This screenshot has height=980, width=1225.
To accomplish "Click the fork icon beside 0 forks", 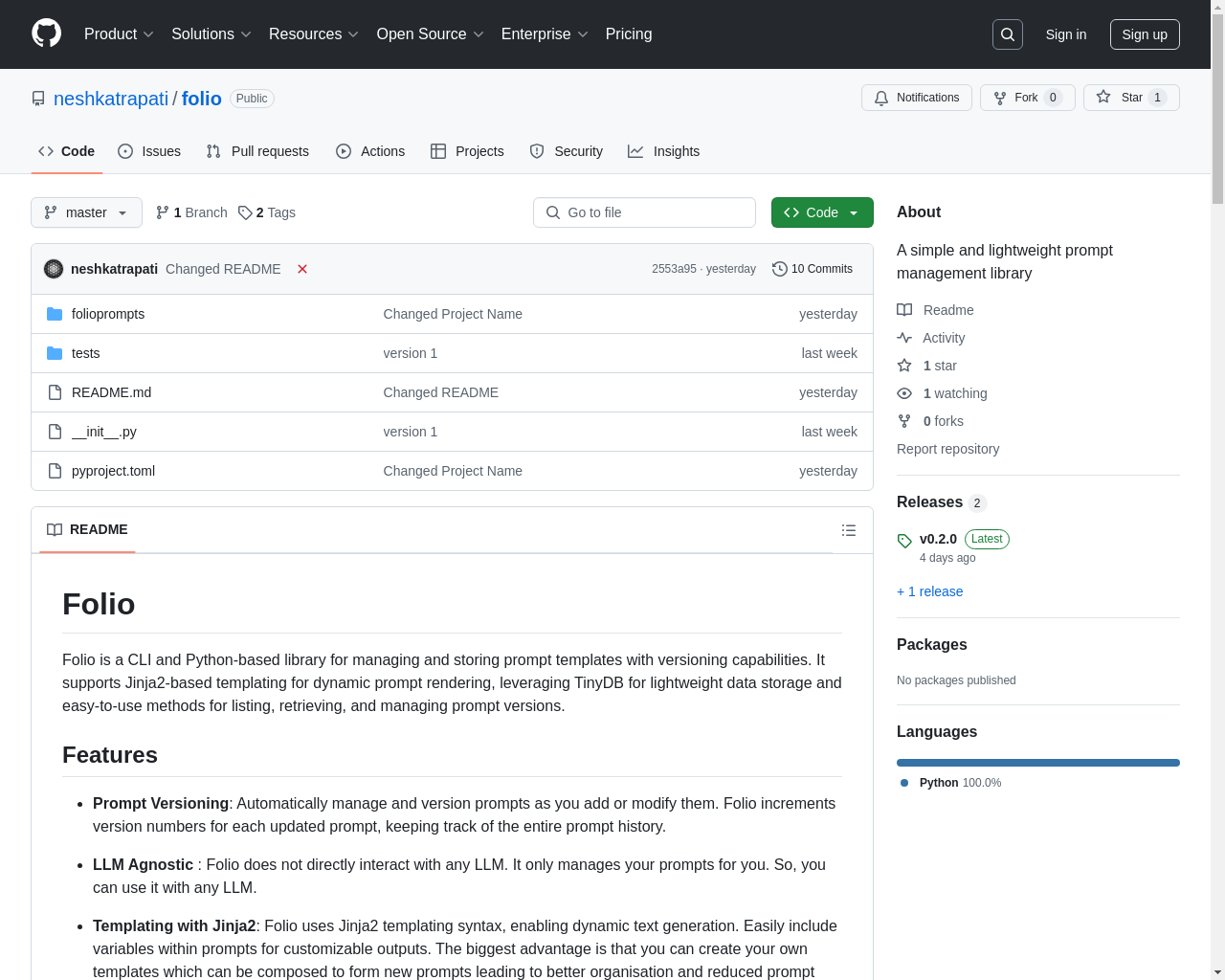I will click(x=904, y=421).
